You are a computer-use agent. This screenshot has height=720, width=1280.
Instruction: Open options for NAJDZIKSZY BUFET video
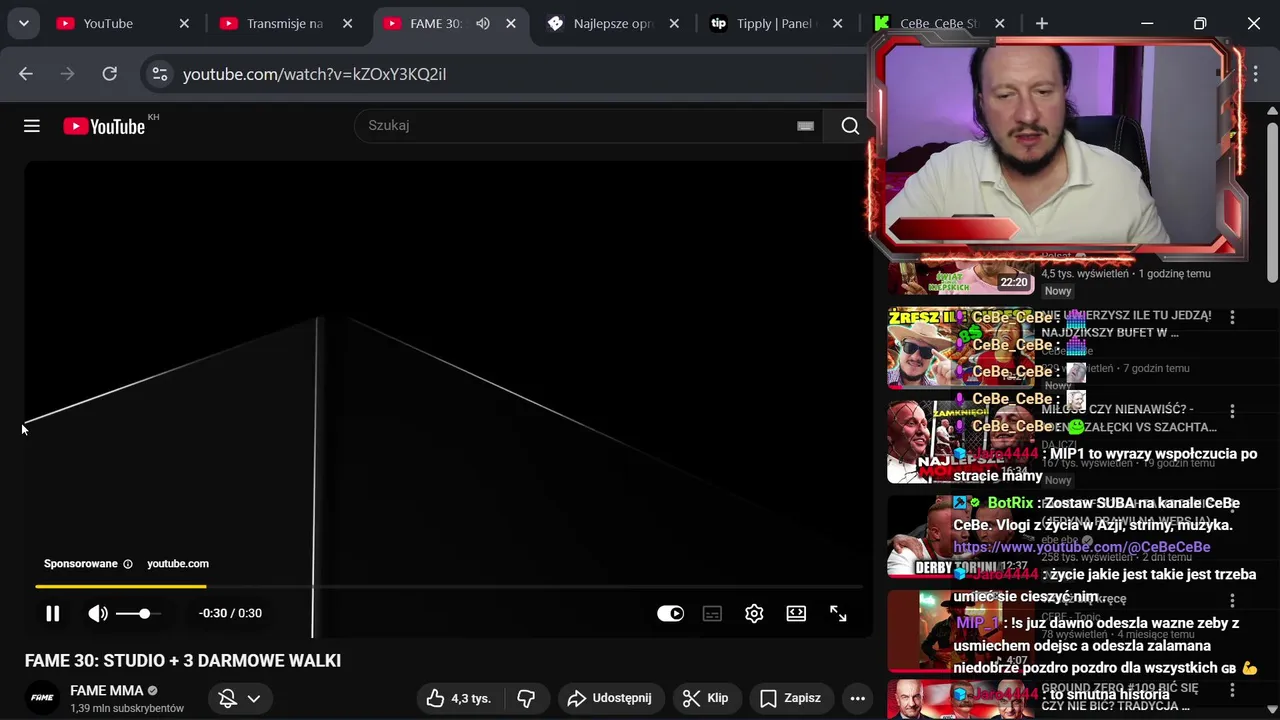pos(1232,317)
